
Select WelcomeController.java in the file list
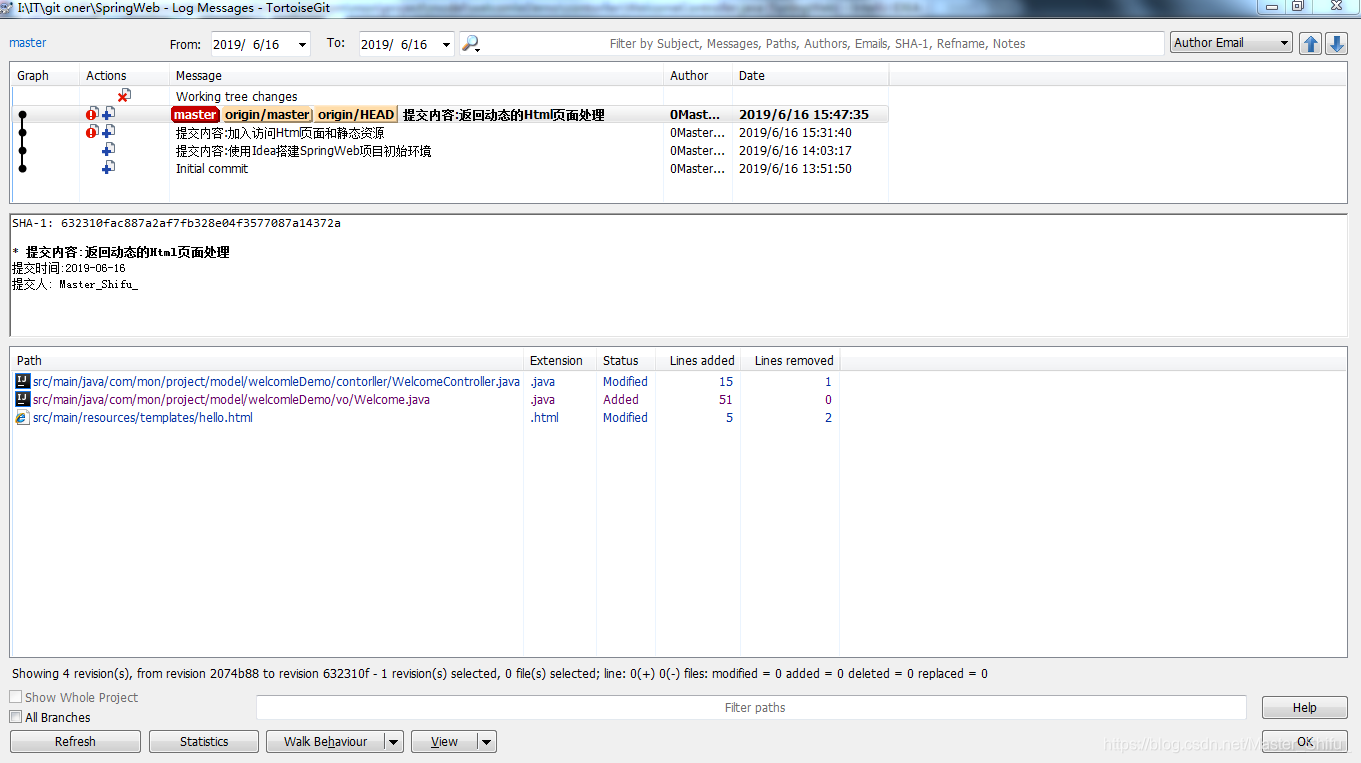click(276, 381)
